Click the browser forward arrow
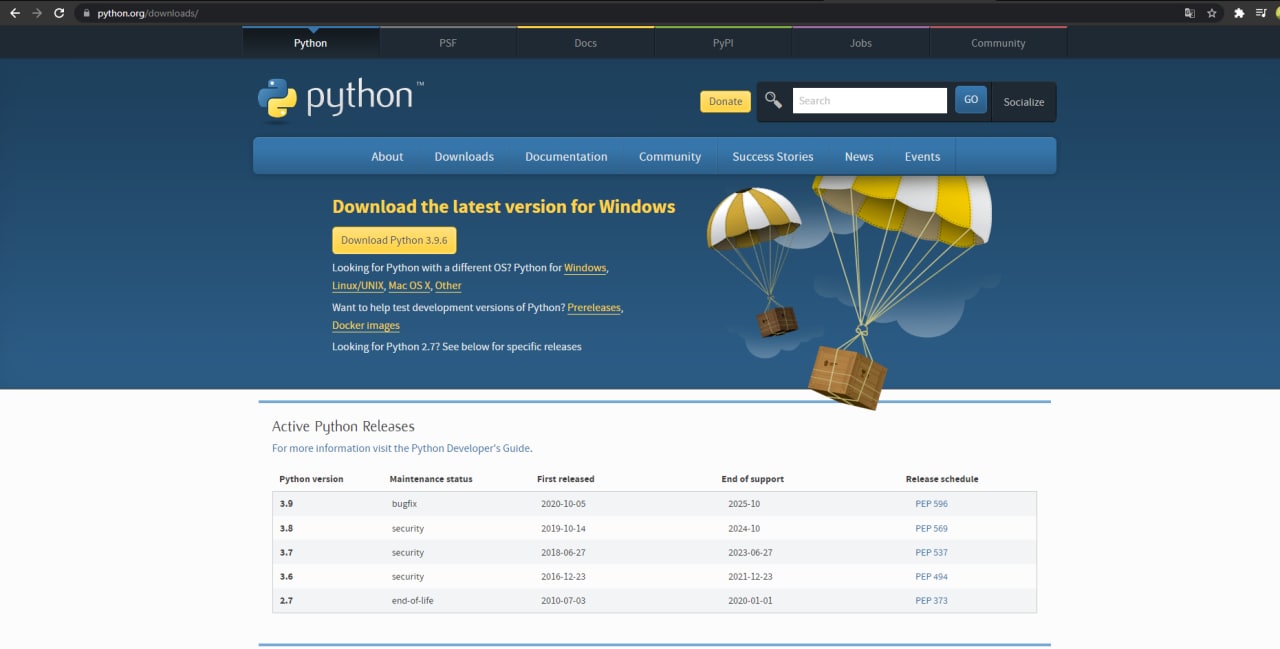1280x649 pixels. coord(37,13)
